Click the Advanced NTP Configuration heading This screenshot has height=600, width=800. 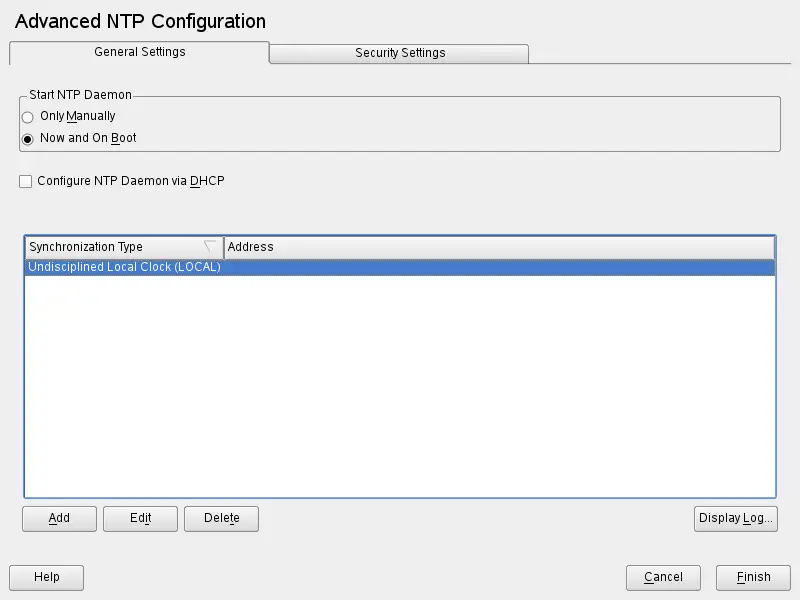tap(140, 21)
